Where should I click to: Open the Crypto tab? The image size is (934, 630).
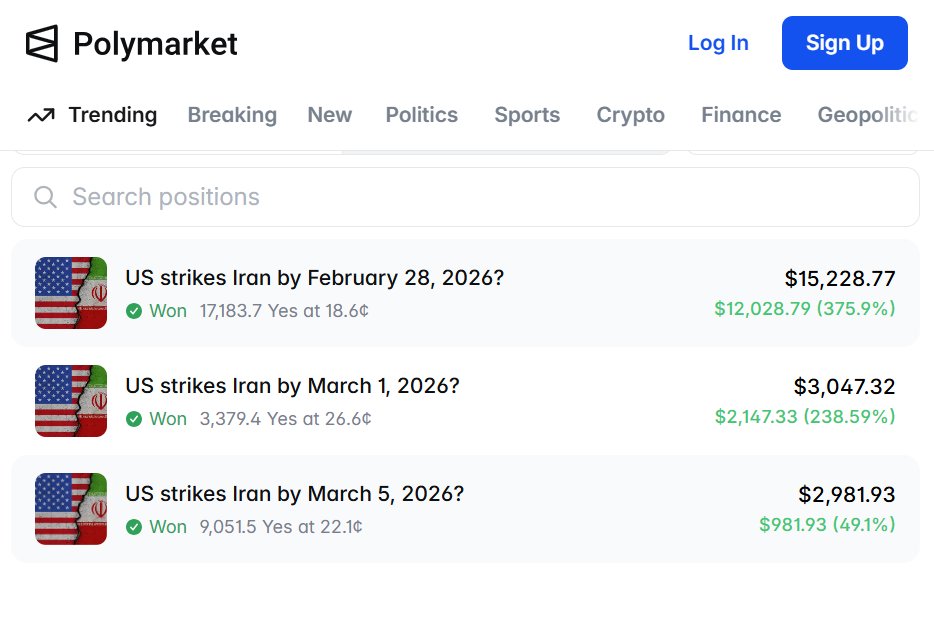(x=630, y=115)
